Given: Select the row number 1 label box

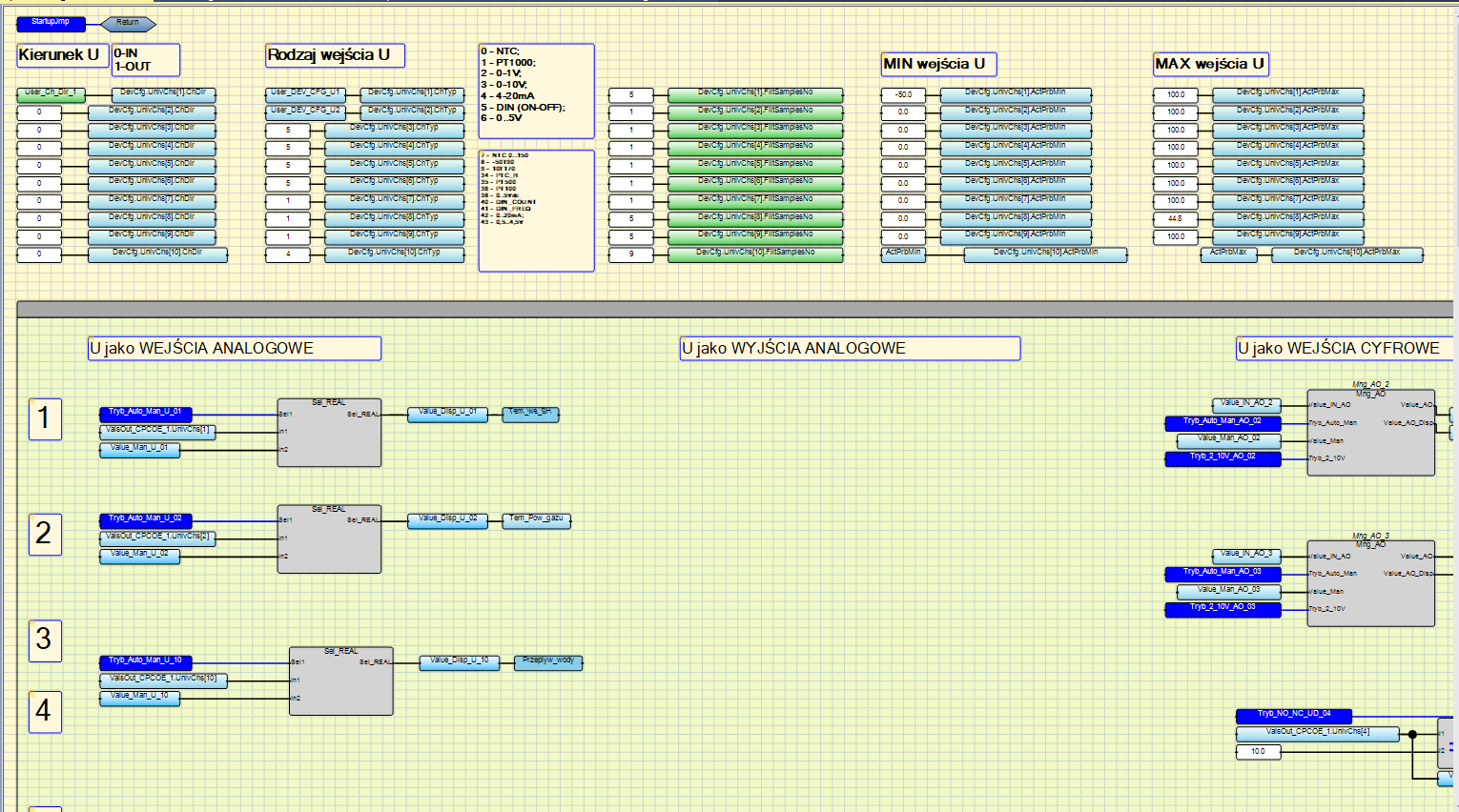Looking at the screenshot, I should coord(45,419).
